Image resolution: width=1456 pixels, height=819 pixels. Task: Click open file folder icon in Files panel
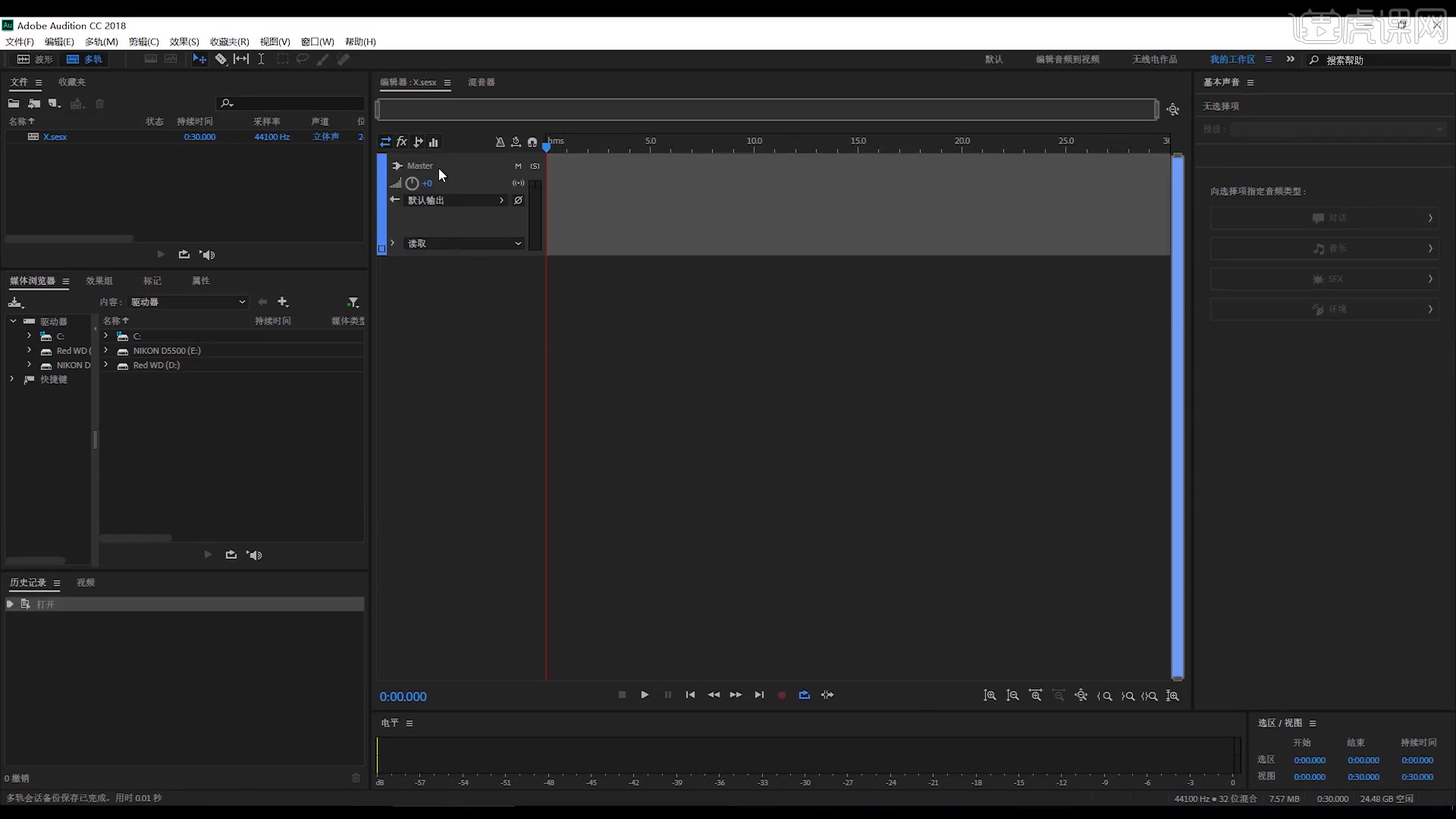pyautogui.click(x=14, y=103)
